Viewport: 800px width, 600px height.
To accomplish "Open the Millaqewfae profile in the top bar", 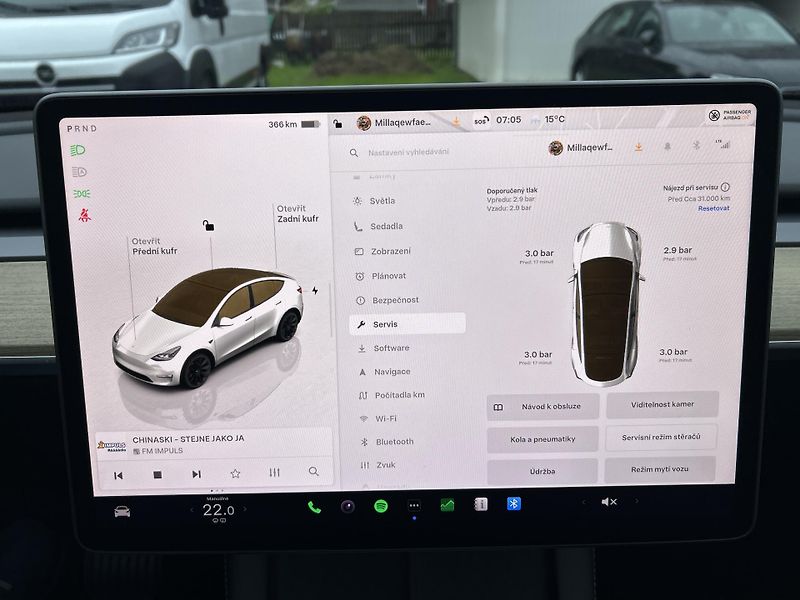I will point(394,122).
